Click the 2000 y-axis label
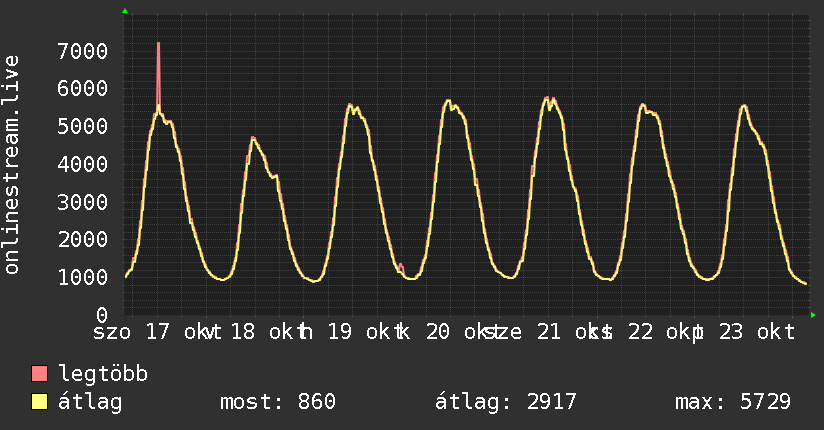824x430 pixels. point(83,240)
